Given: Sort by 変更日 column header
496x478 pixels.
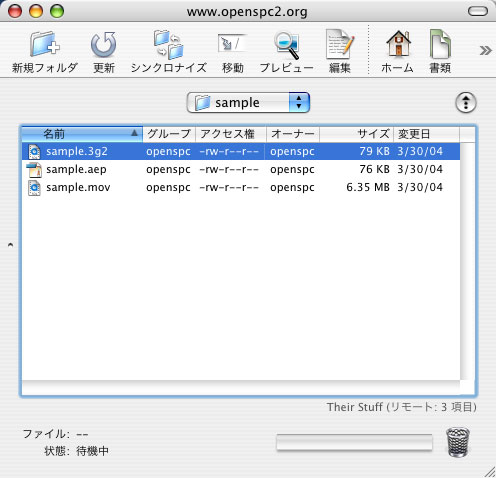Looking at the screenshot, I should (x=427, y=134).
